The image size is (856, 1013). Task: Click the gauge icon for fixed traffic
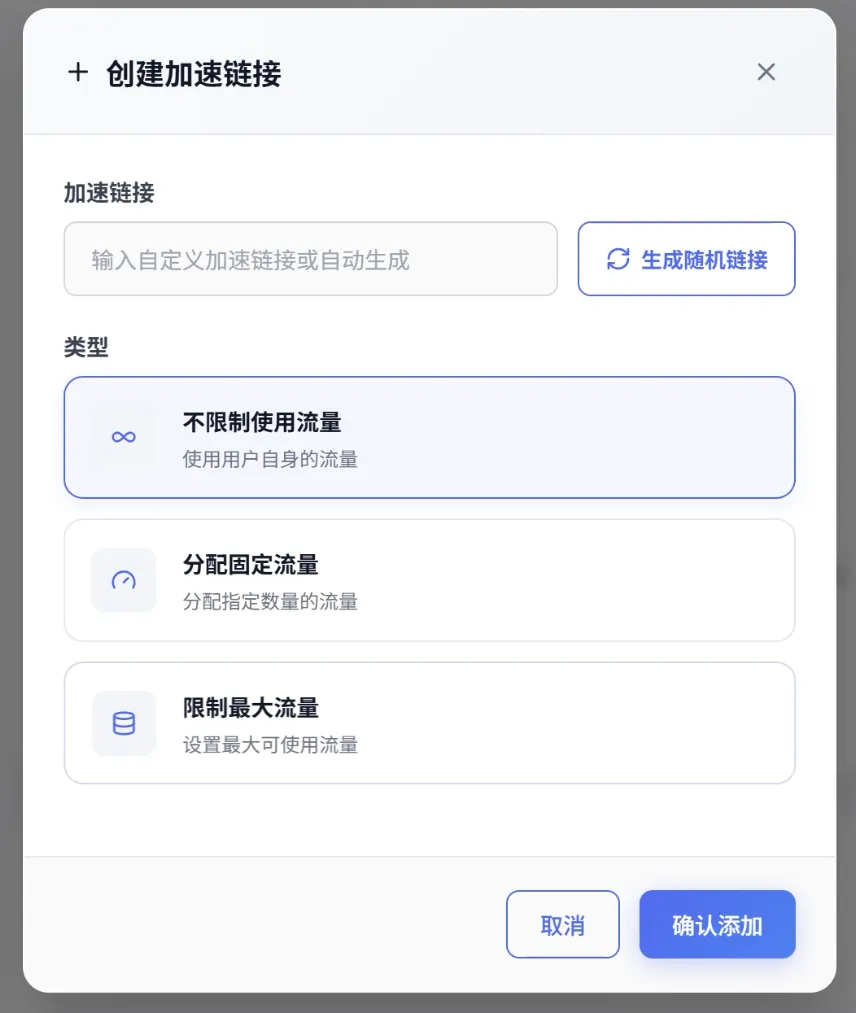(123, 580)
